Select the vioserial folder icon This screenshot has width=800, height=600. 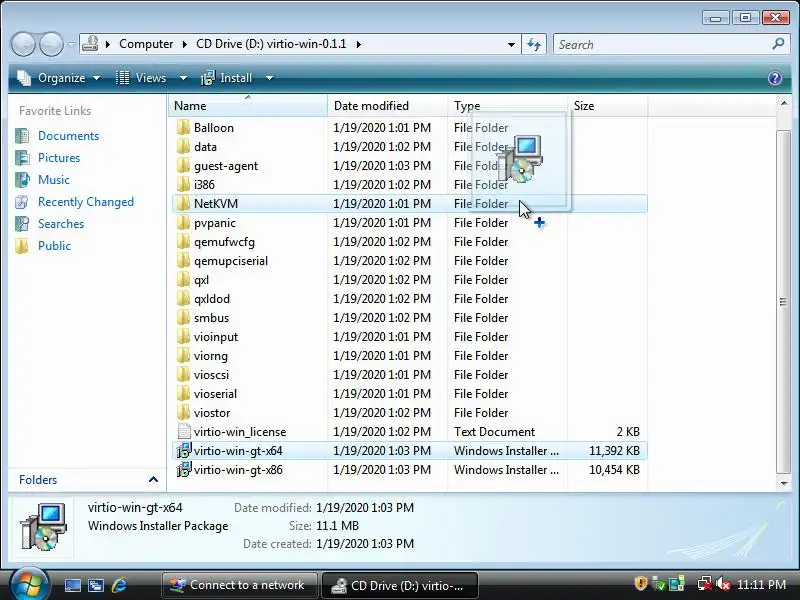[183, 394]
